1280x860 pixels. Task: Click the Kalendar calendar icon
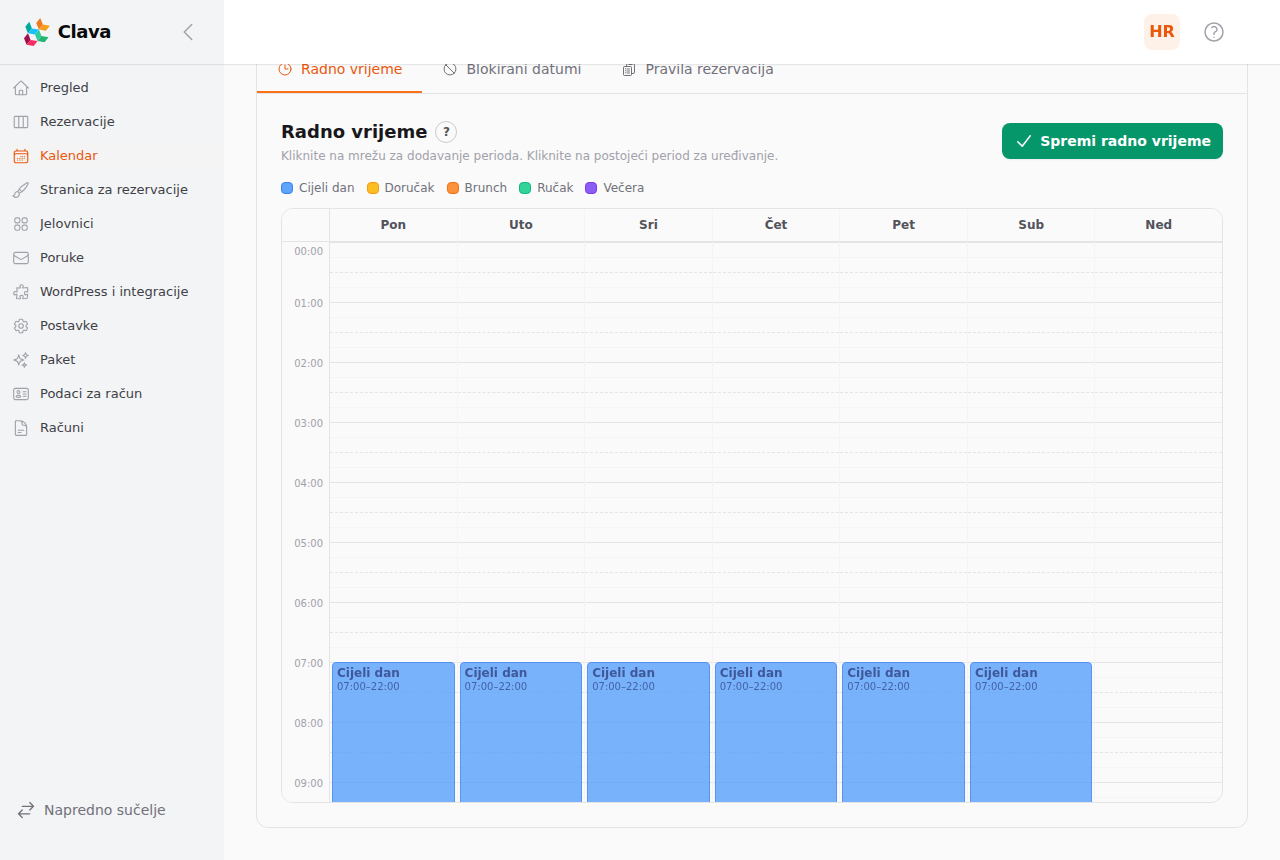[x=21, y=156]
